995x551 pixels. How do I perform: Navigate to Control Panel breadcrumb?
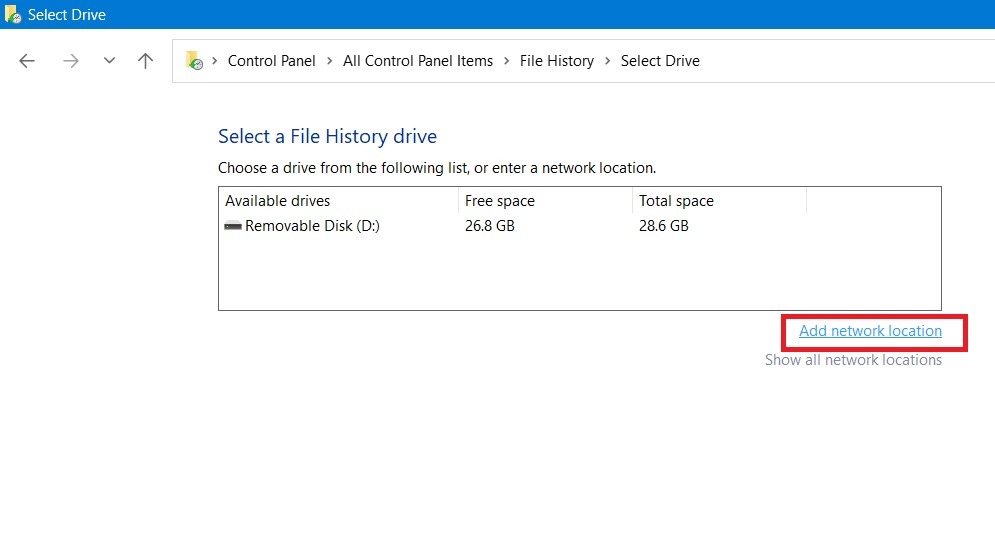click(x=271, y=61)
